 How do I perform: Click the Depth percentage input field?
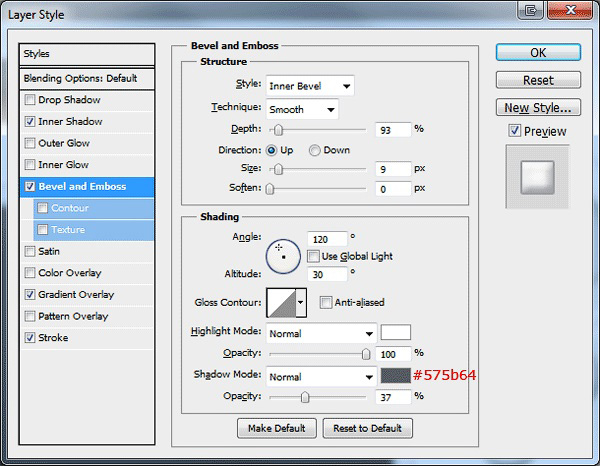click(393, 130)
